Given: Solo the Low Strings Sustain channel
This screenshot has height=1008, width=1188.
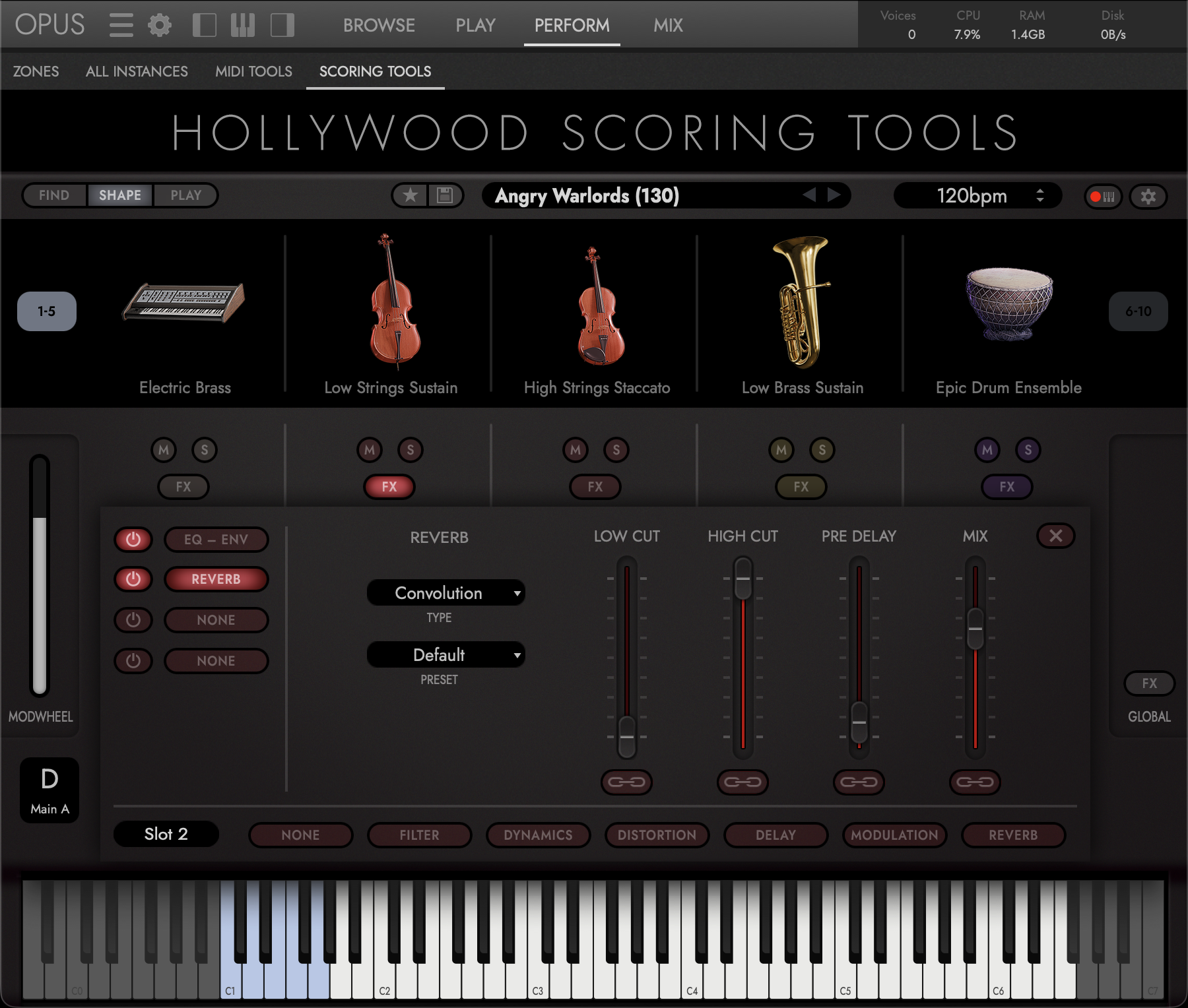Looking at the screenshot, I should tap(411, 450).
